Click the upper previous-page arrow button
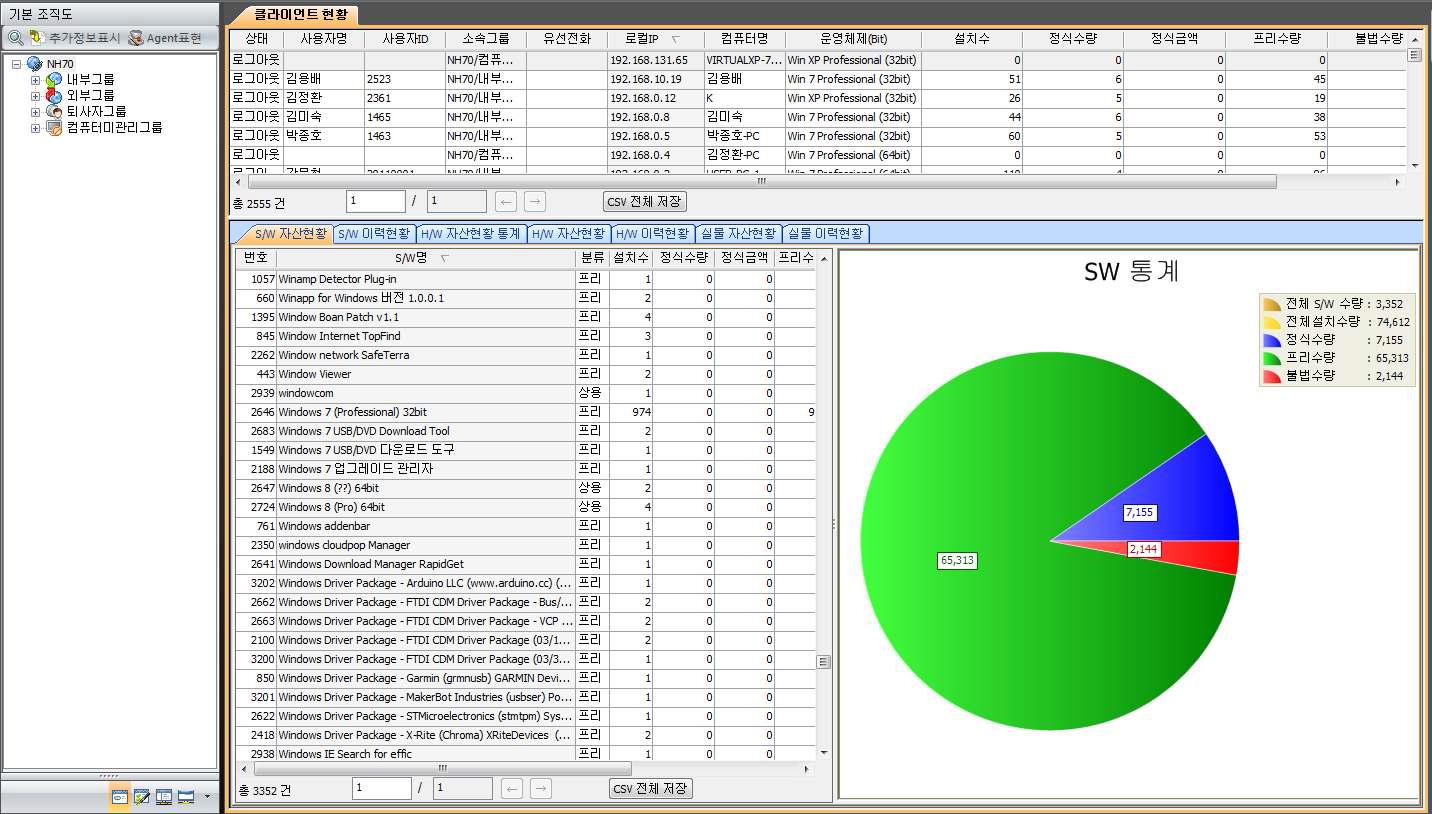 [506, 202]
